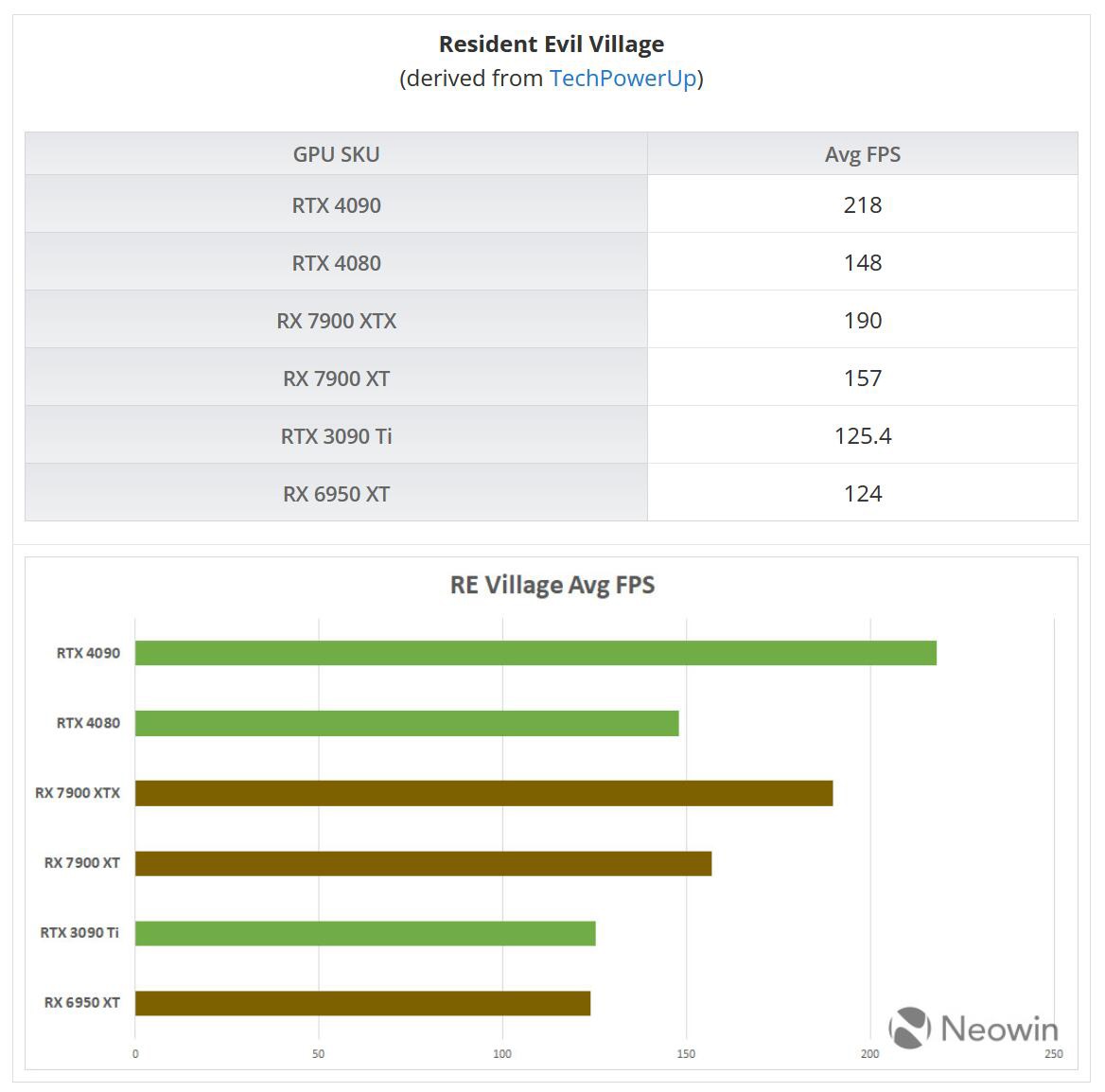Select the brown RX 7900 XT chart bar

click(x=424, y=863)
